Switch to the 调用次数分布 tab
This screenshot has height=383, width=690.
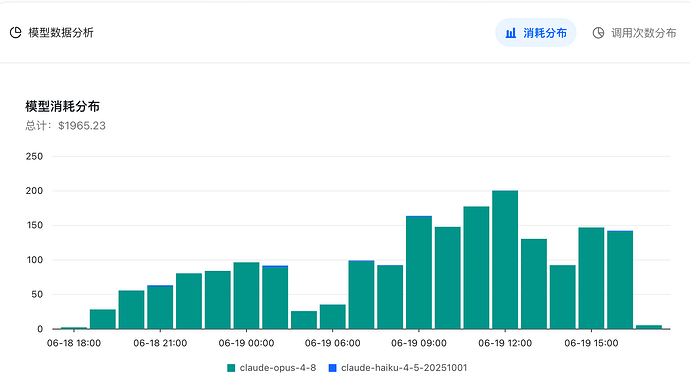[x=634, y=33]
